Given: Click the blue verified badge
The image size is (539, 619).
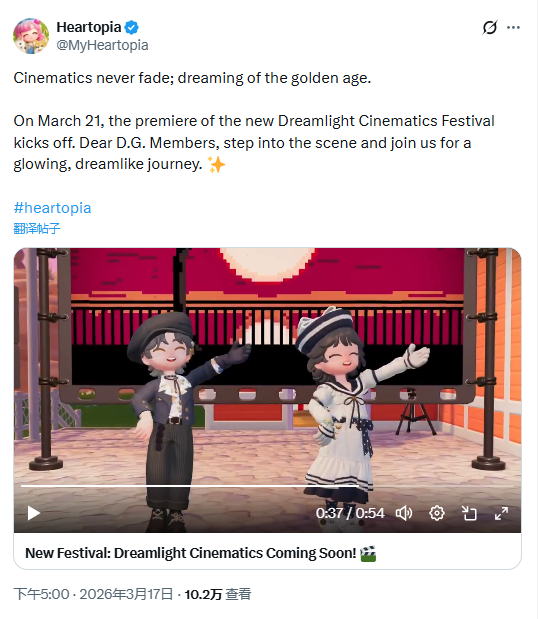Looking at the screenshot, I should (x=131, y=28).
